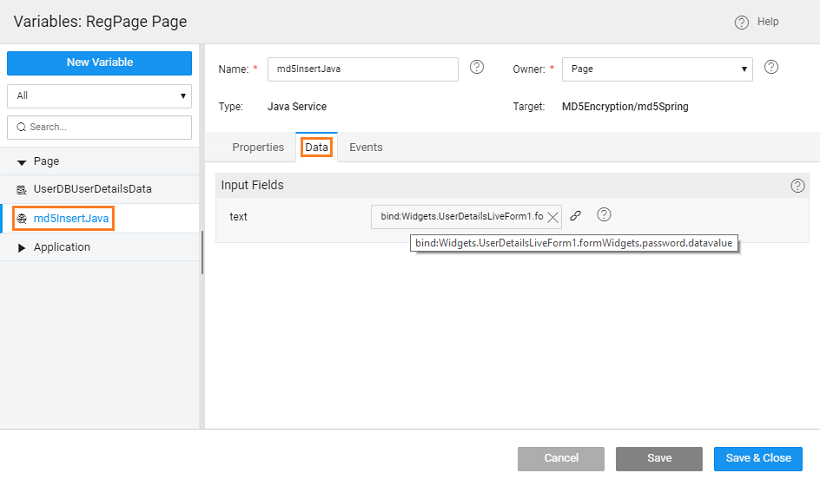
Task: Click help icon in Input Fields header
Action: (x=797, y=185)
